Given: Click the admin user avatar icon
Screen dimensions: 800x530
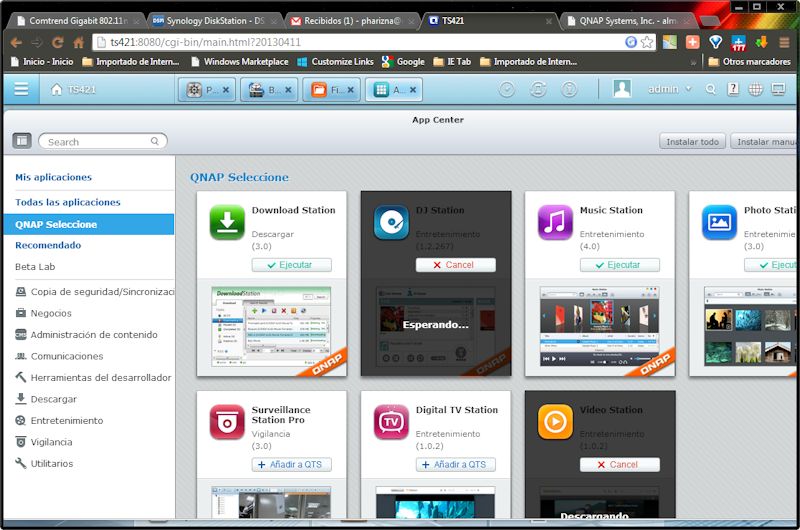Looking at the screenshot, I should (x=622, y=89).
